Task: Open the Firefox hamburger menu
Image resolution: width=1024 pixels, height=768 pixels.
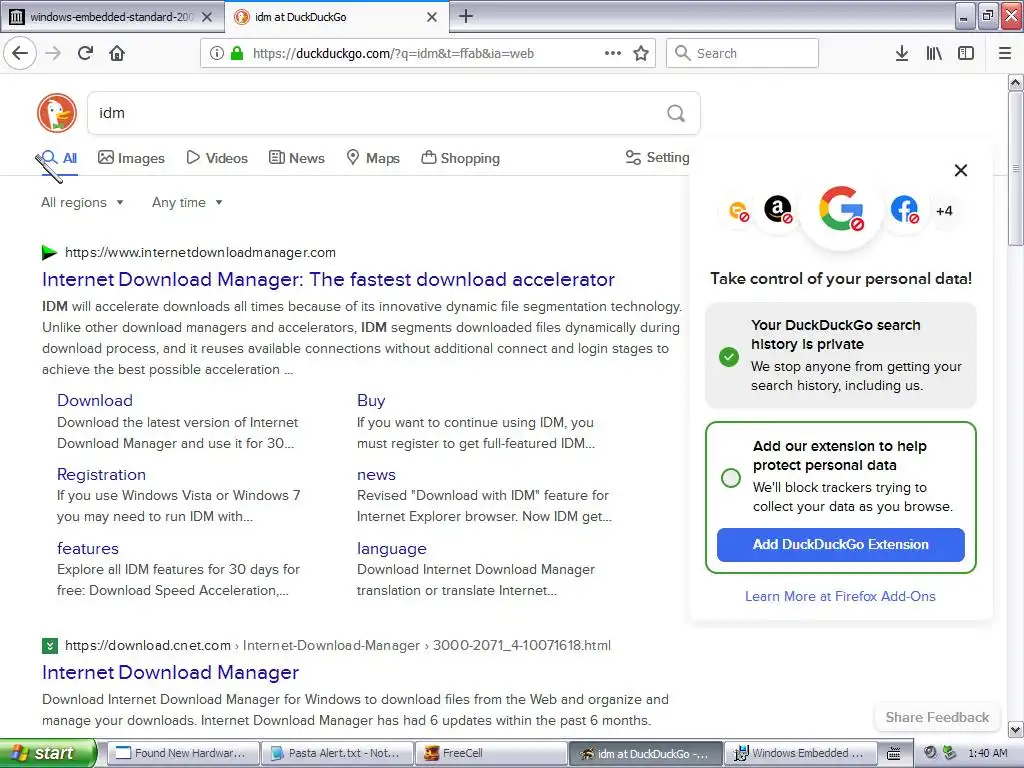Action: click(1005, 53)
